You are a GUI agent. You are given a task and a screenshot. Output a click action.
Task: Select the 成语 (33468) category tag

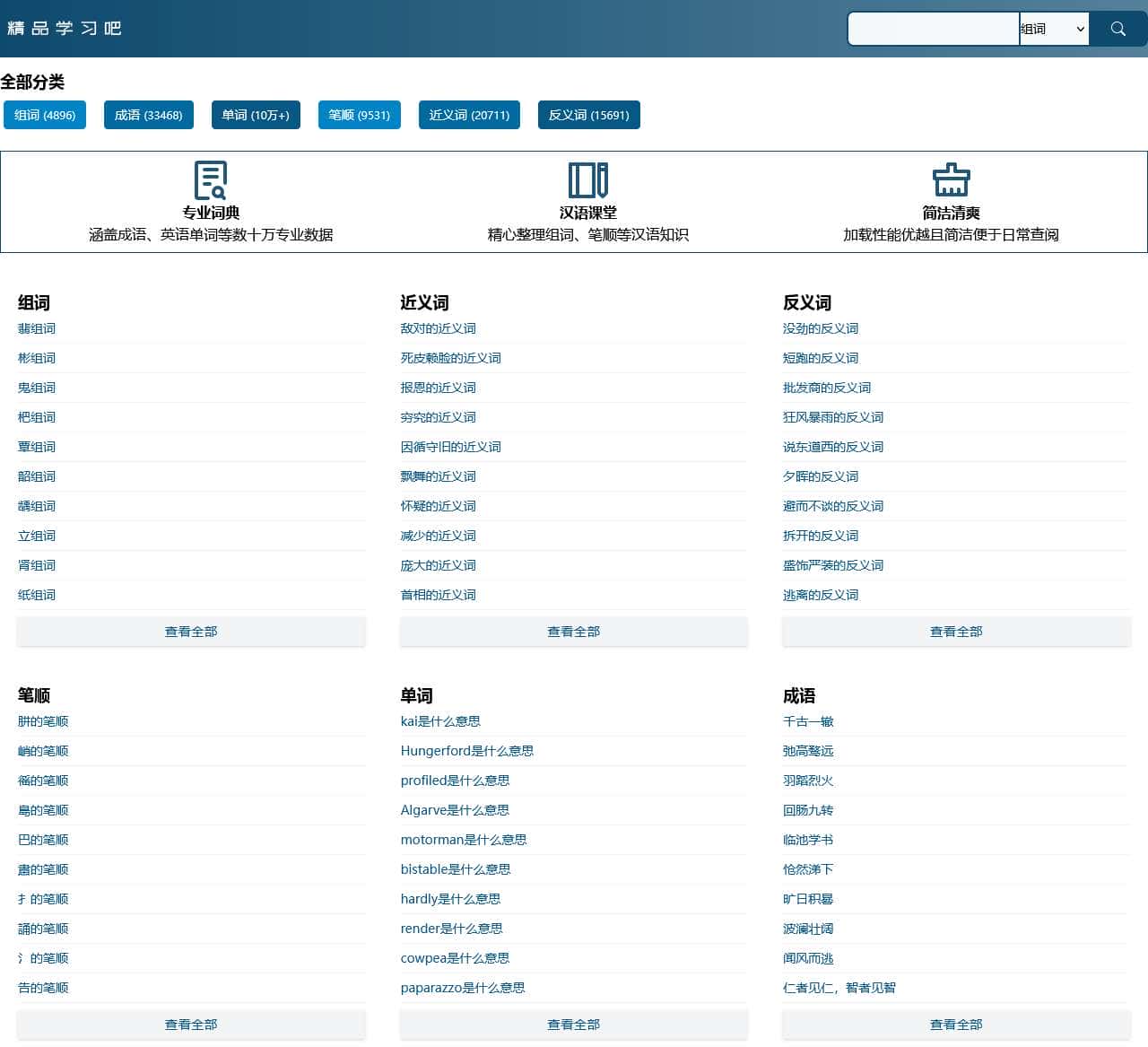(x=149, y=115)
